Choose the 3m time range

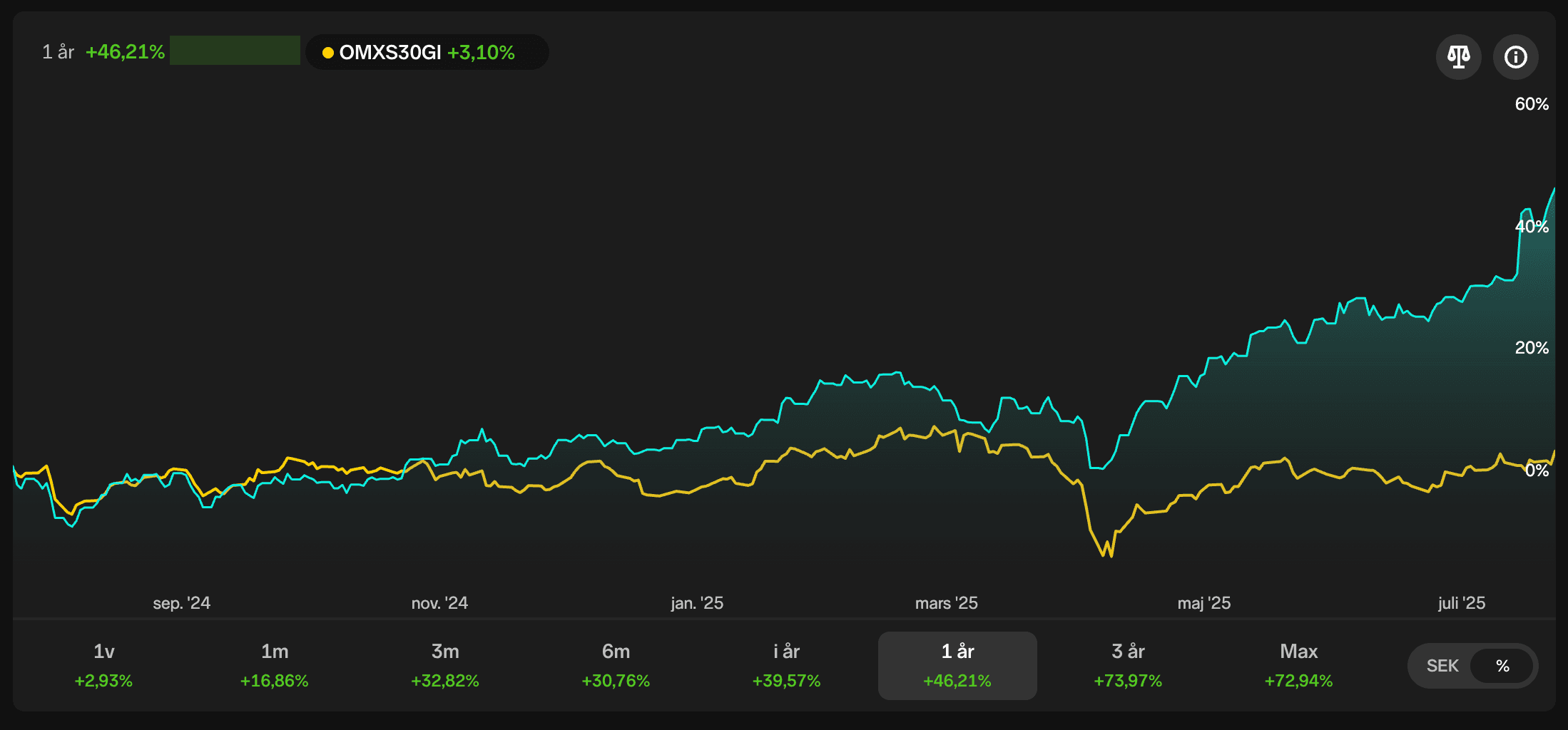[445, 665]
